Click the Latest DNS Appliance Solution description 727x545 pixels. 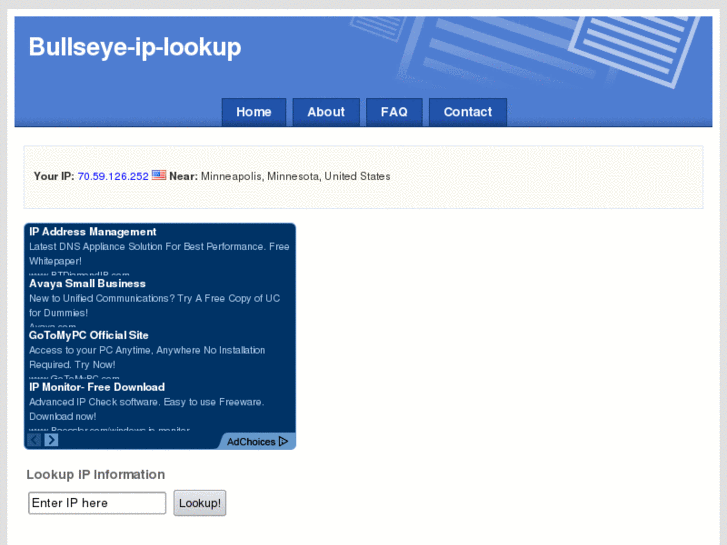(159, 254)
